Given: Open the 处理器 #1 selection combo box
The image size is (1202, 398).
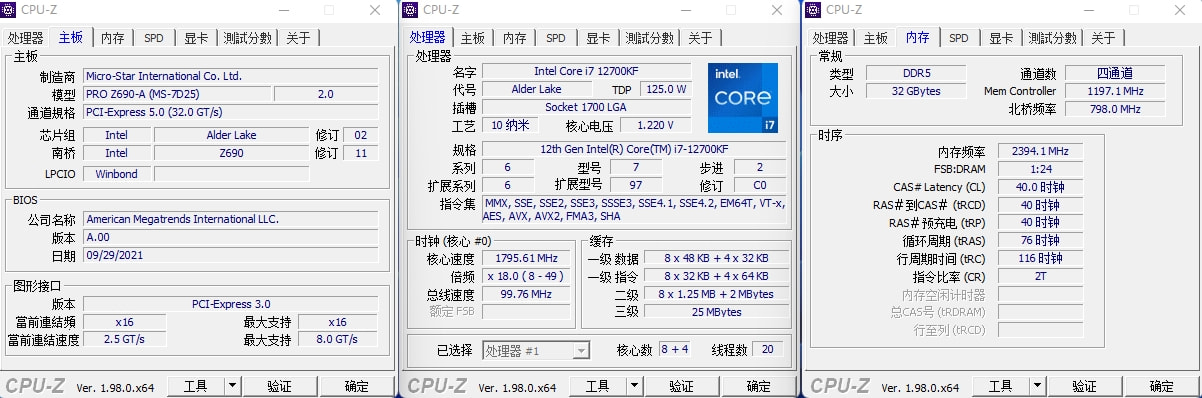Looking at the screenshot, I should (x=536, y=350).
